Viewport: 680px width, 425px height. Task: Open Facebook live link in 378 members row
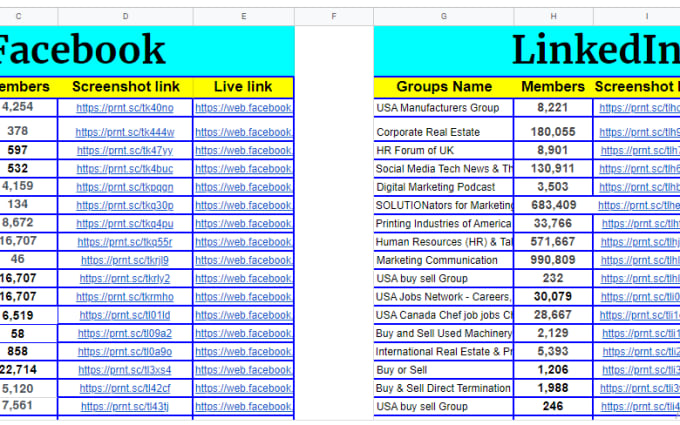click(x=244, y=132)
